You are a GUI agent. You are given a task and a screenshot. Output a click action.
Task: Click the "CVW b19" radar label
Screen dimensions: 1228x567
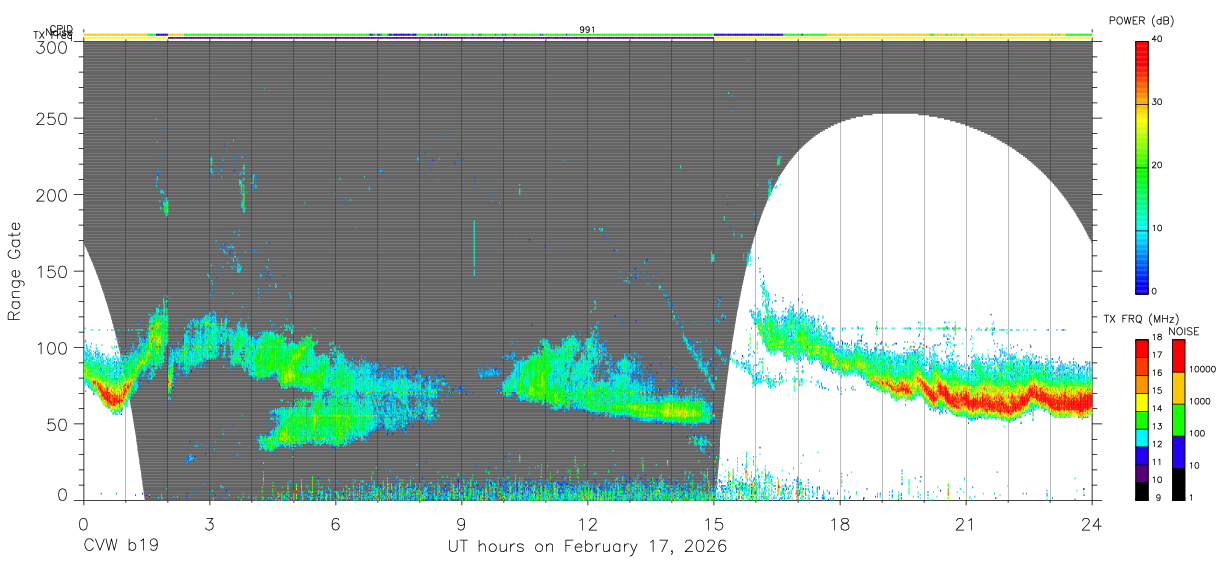point(121,547)
